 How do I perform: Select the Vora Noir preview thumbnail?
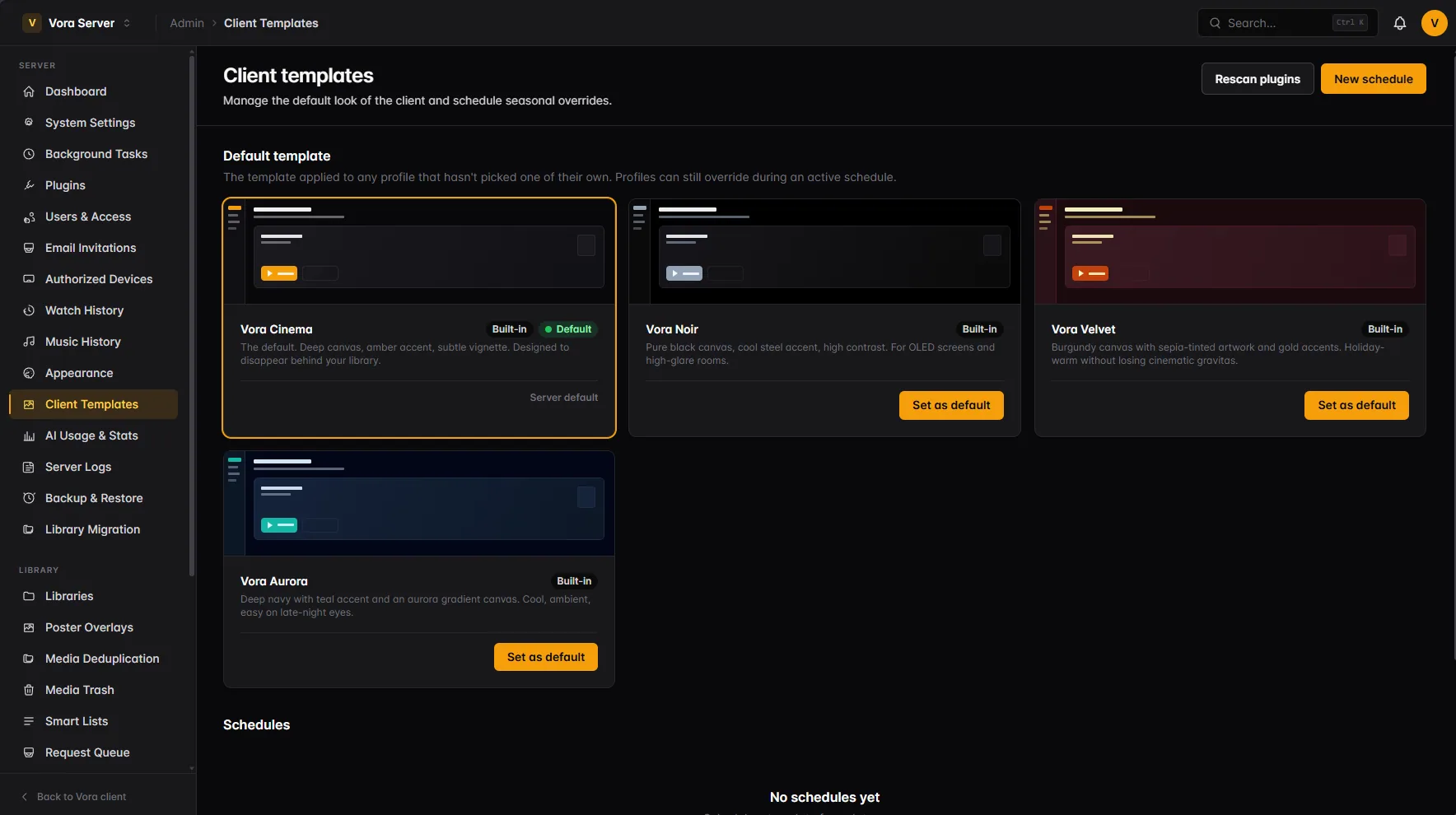[824, 252]
